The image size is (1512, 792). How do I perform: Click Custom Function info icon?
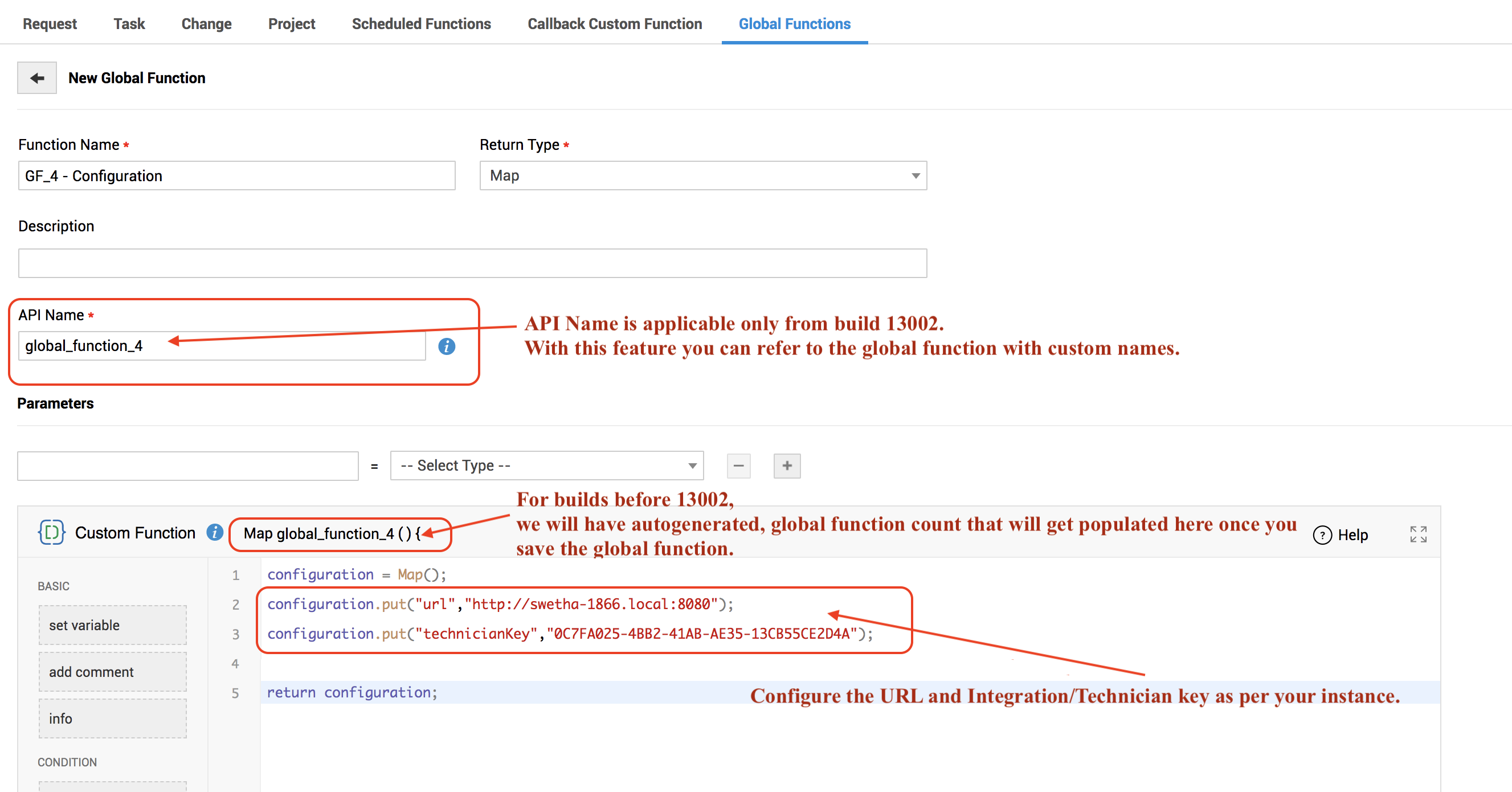tap(215, 532)
